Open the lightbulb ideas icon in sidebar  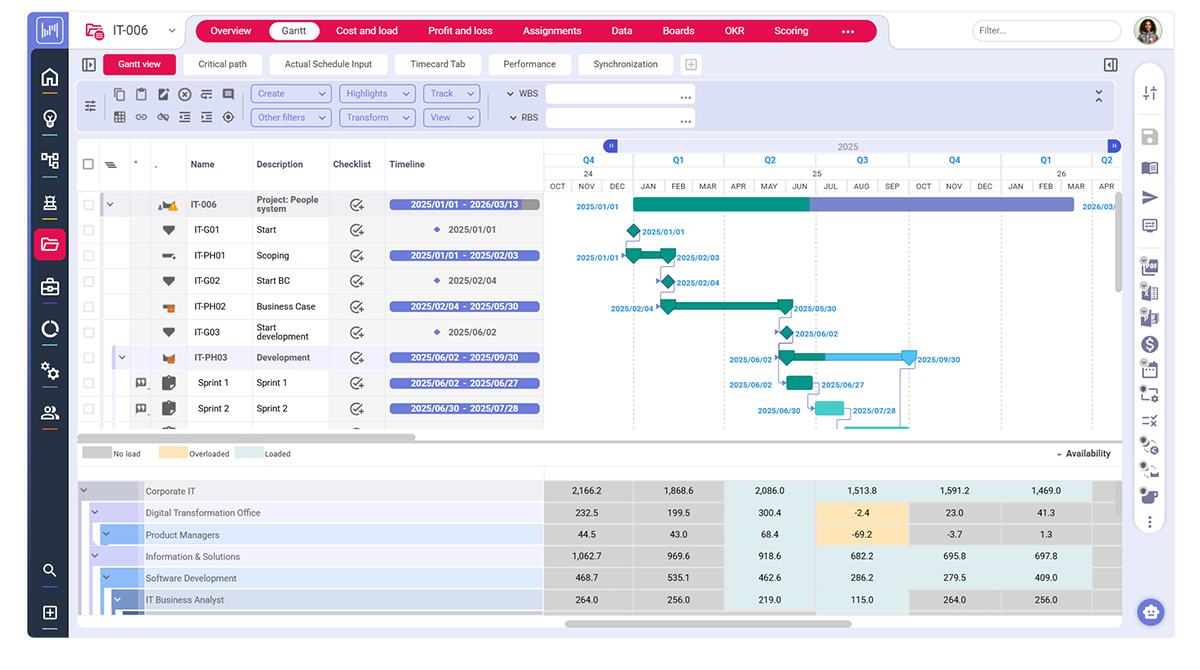tap(49, 119)
